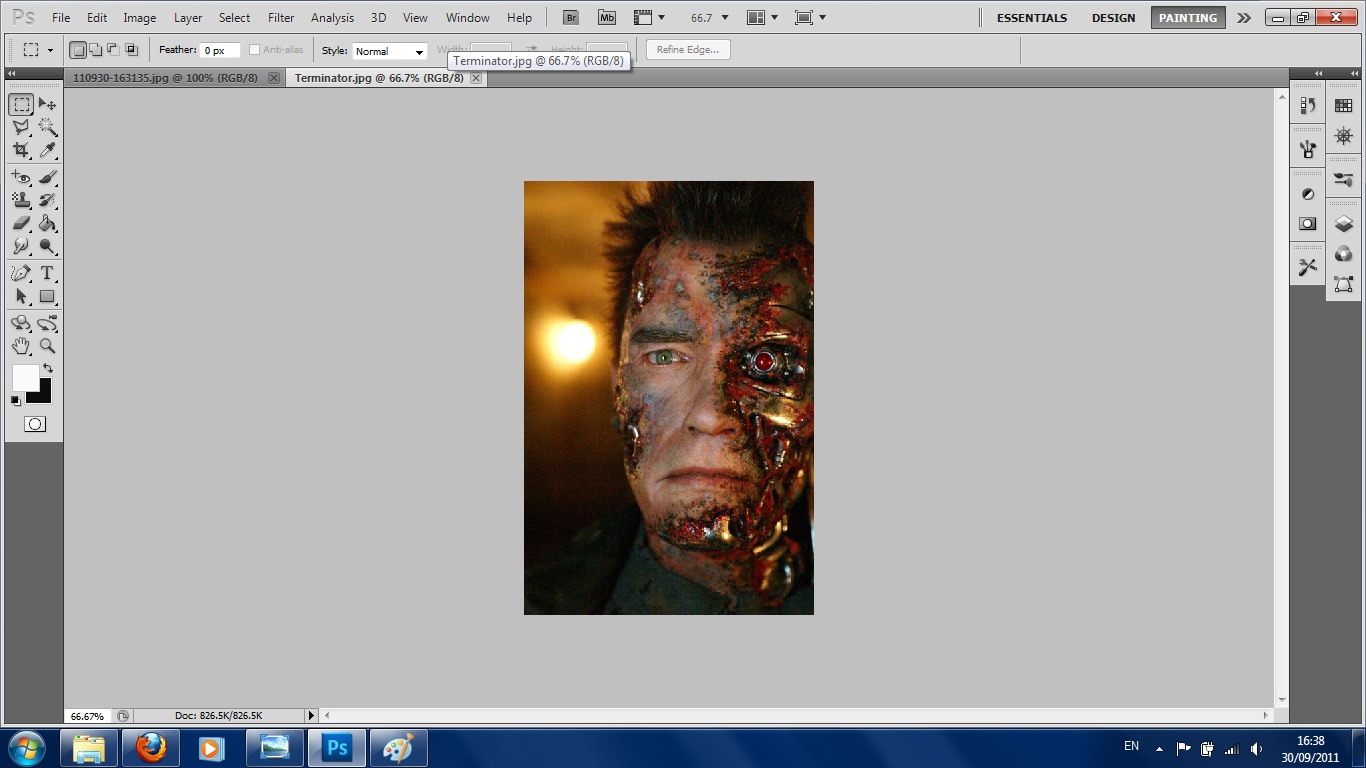Select the 3D Camera Rotate tool
The width and height of the screenshot is (1366, 768).
coord(47,324)
